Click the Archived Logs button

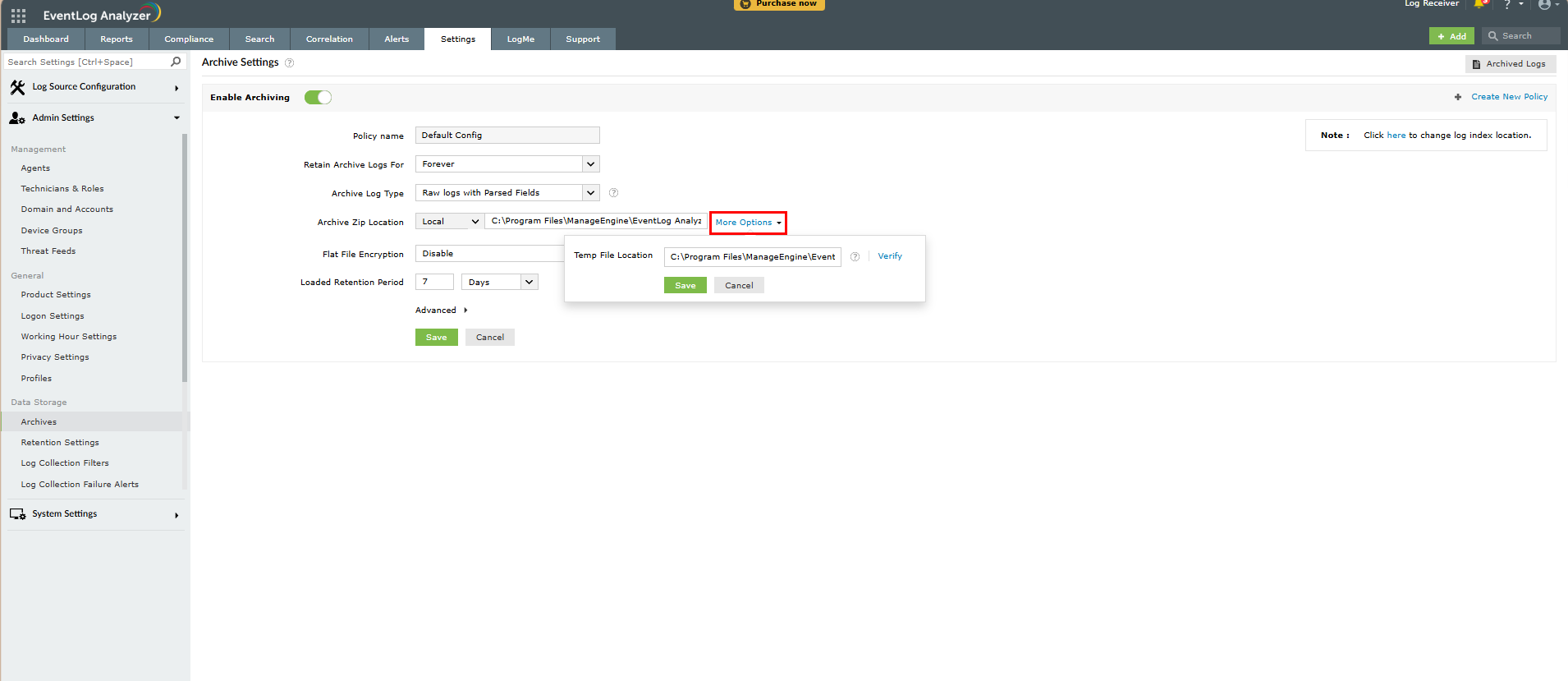click(1510, 64)
